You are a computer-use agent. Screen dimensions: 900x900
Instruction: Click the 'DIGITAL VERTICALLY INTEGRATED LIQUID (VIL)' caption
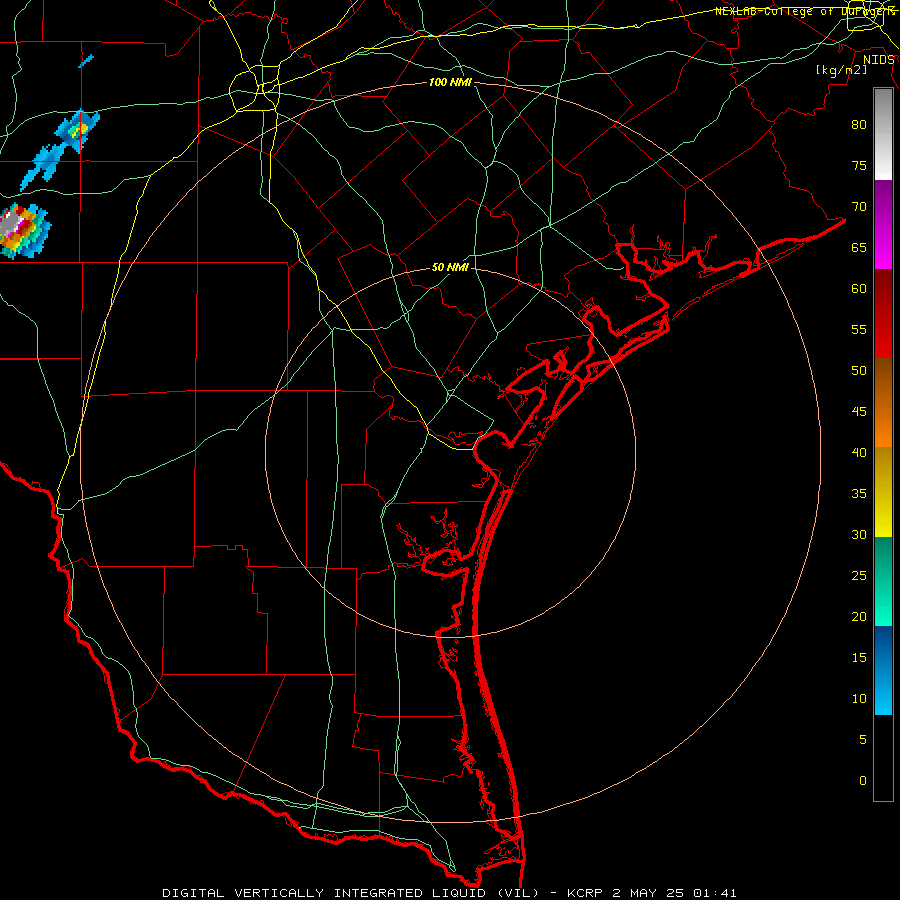point(351,893)
